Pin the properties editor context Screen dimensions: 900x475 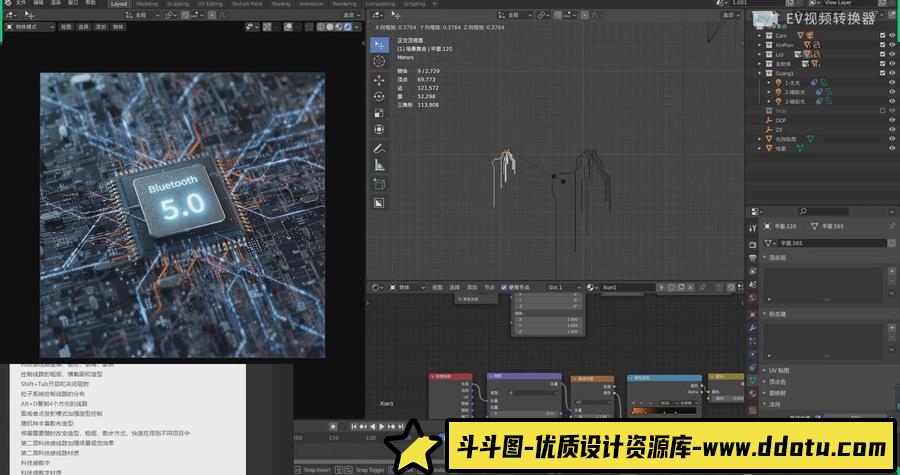[x=891, y=226]
